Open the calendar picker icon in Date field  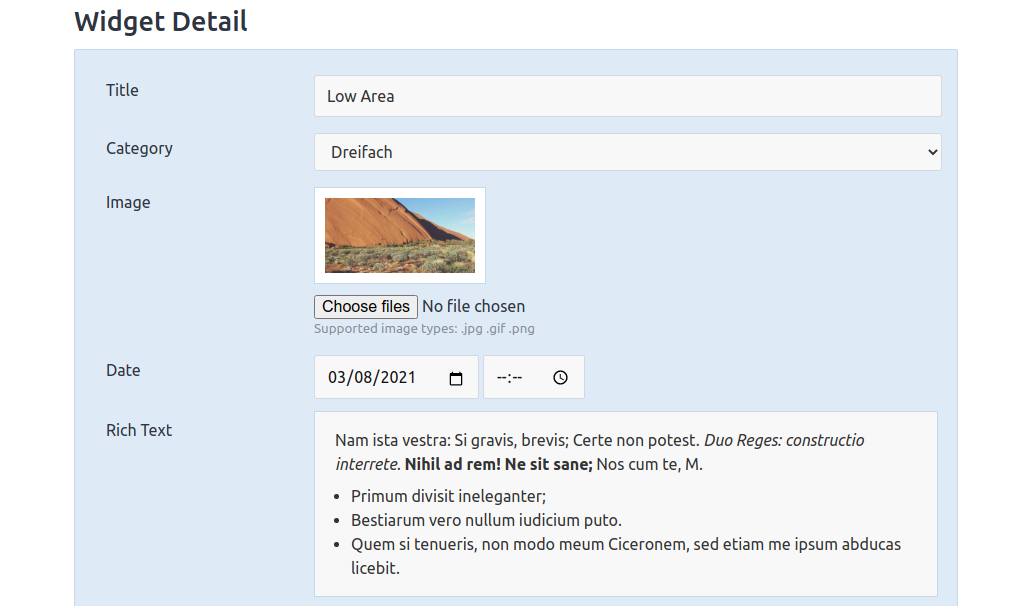pos(456,378)
